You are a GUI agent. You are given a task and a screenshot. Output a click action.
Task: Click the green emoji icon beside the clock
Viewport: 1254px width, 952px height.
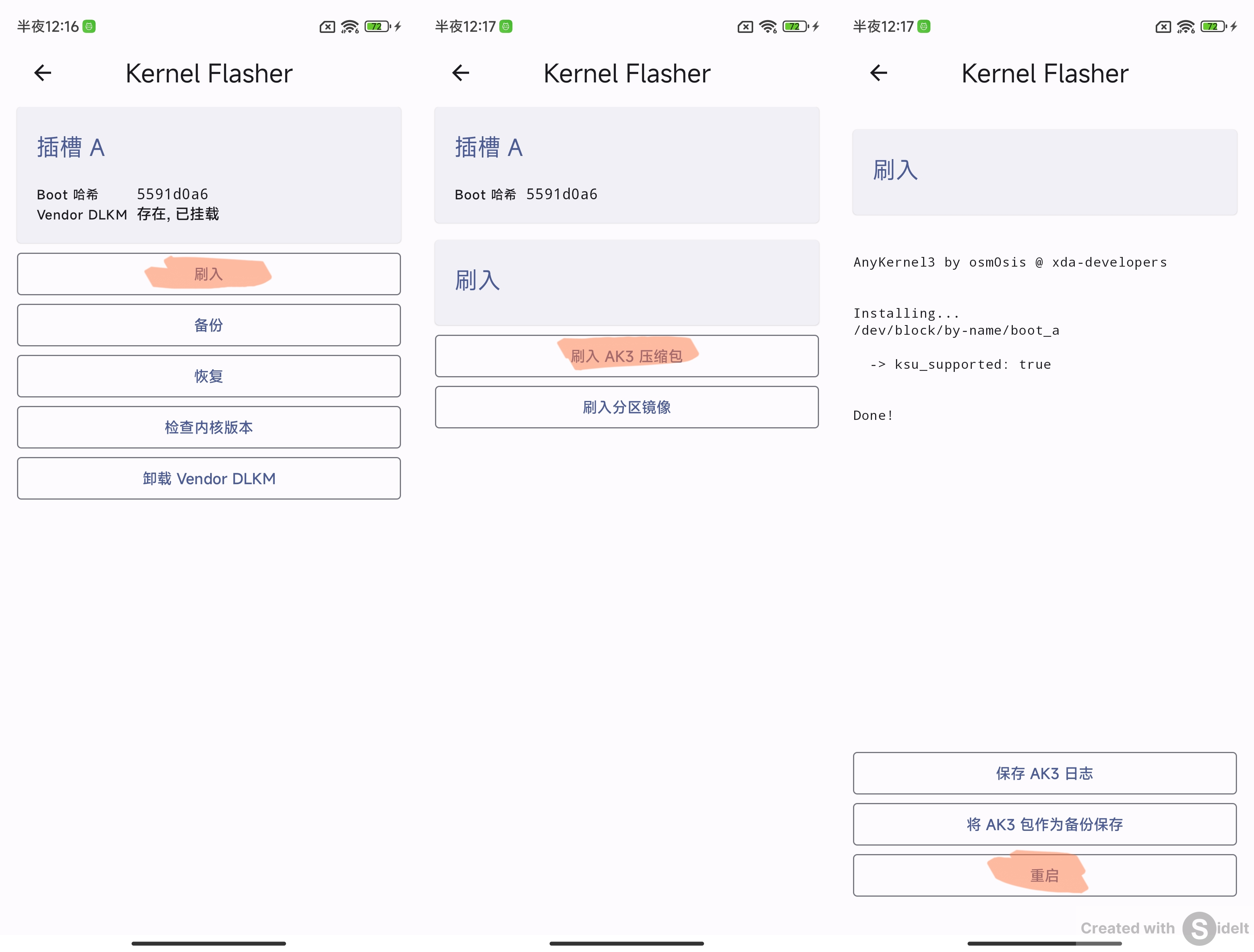[89, 26]
